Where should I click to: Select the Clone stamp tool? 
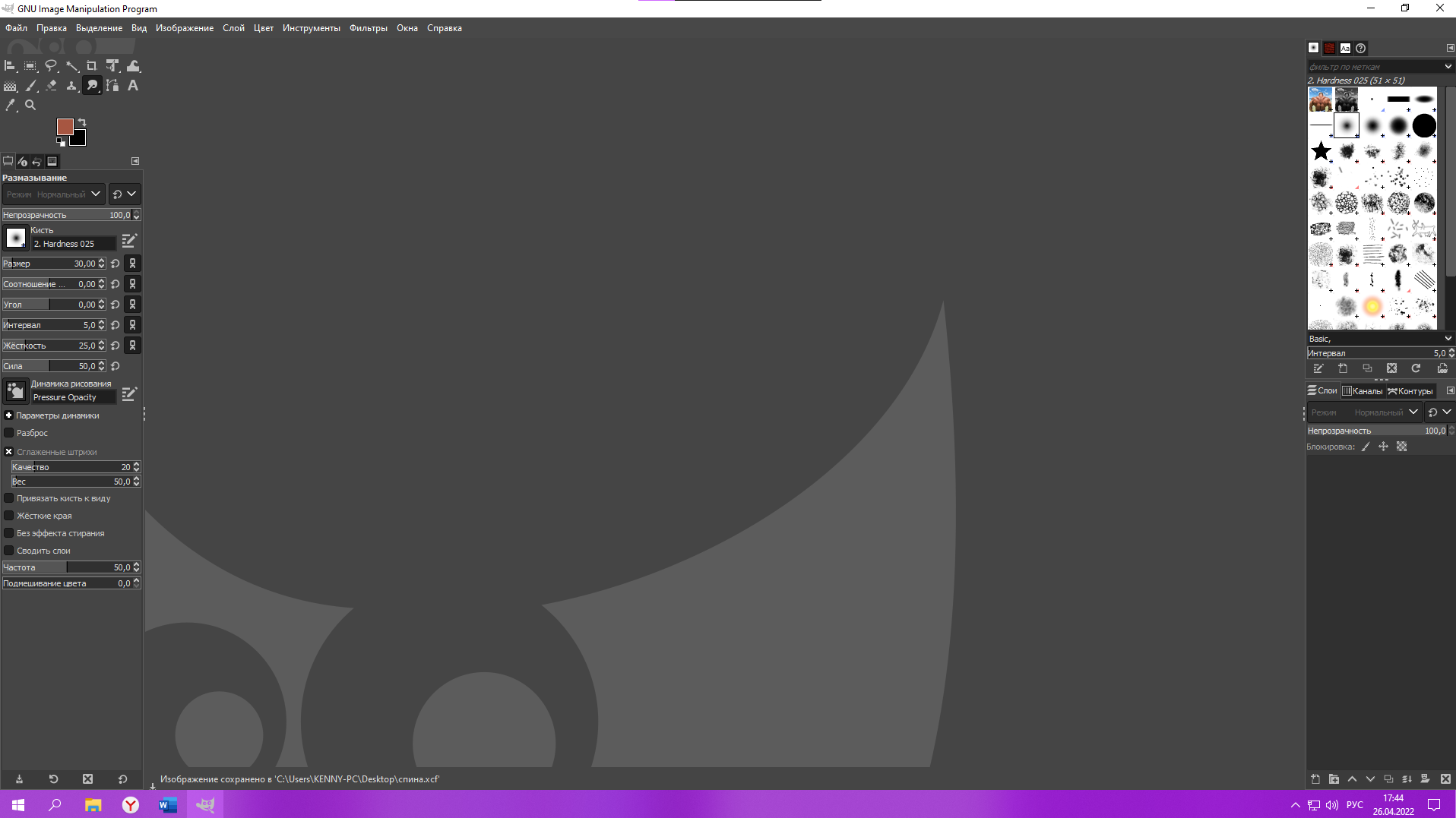click(71, 86)
